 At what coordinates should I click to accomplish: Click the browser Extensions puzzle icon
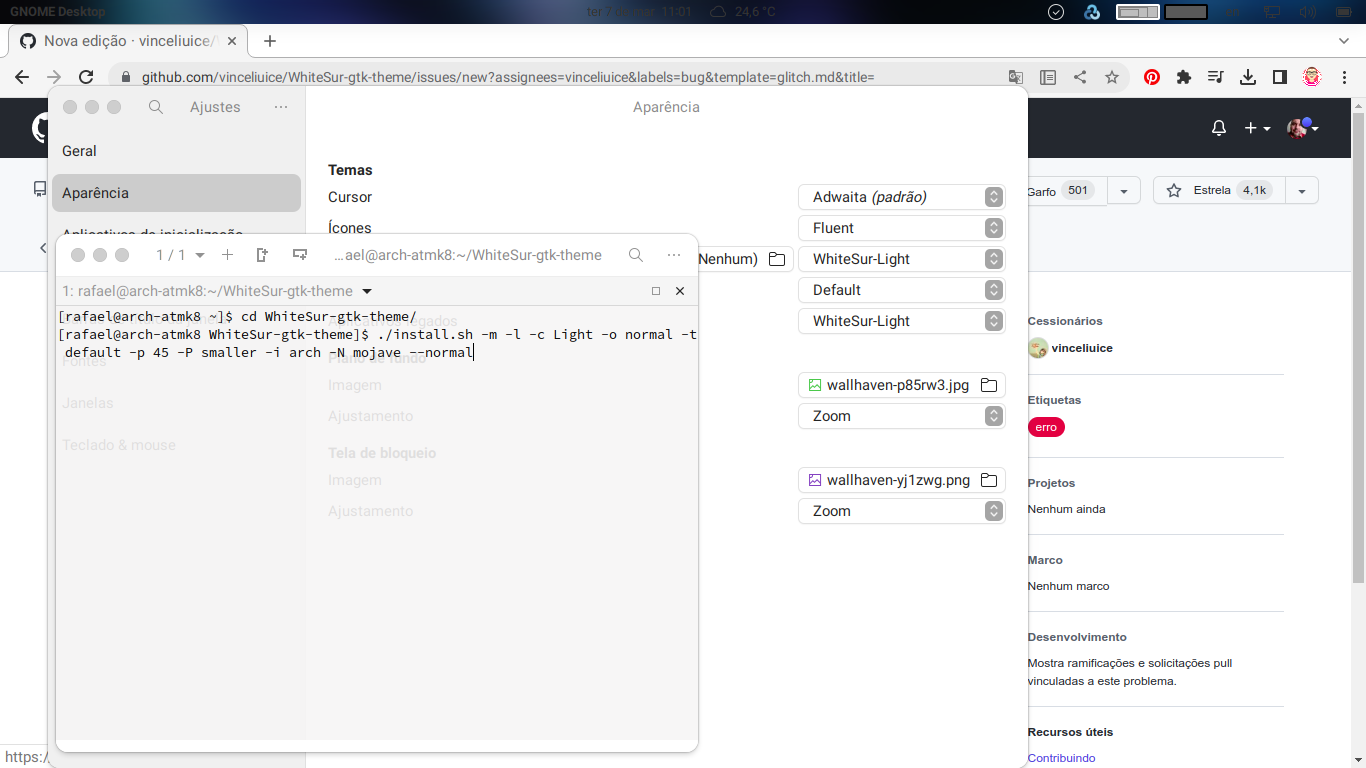[1184, 76]
